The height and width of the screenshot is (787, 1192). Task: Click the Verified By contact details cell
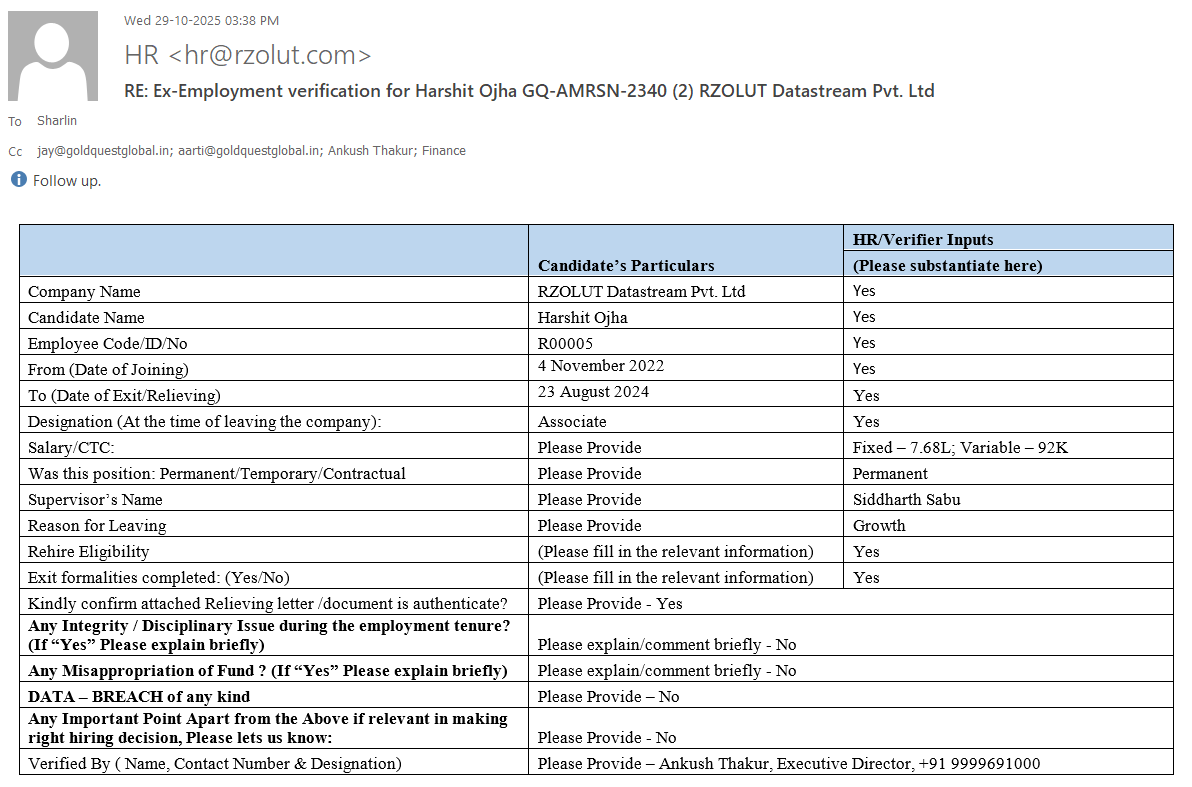click(788, 763)
